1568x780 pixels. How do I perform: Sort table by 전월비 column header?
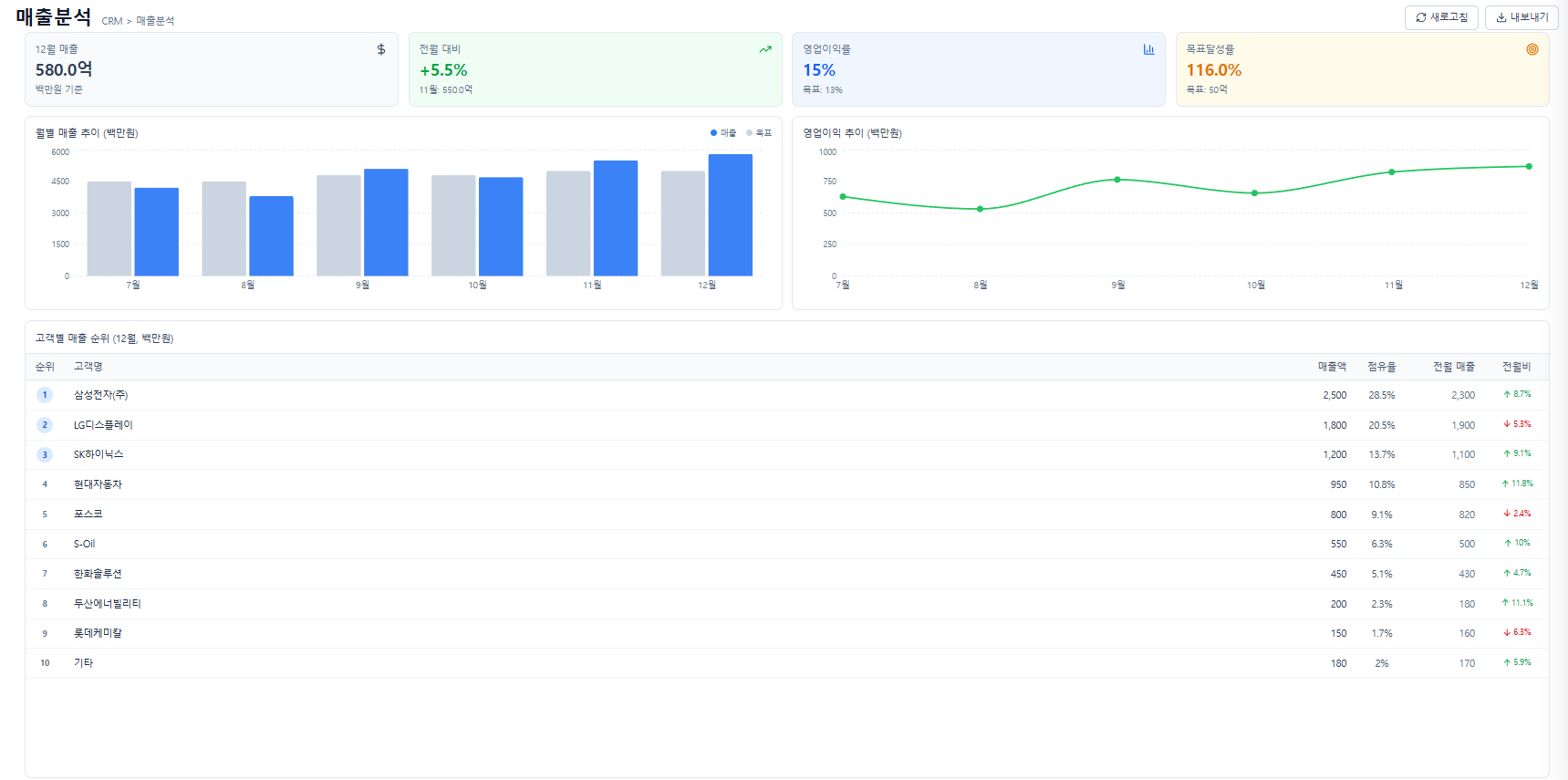click(x=1516, y=367)
